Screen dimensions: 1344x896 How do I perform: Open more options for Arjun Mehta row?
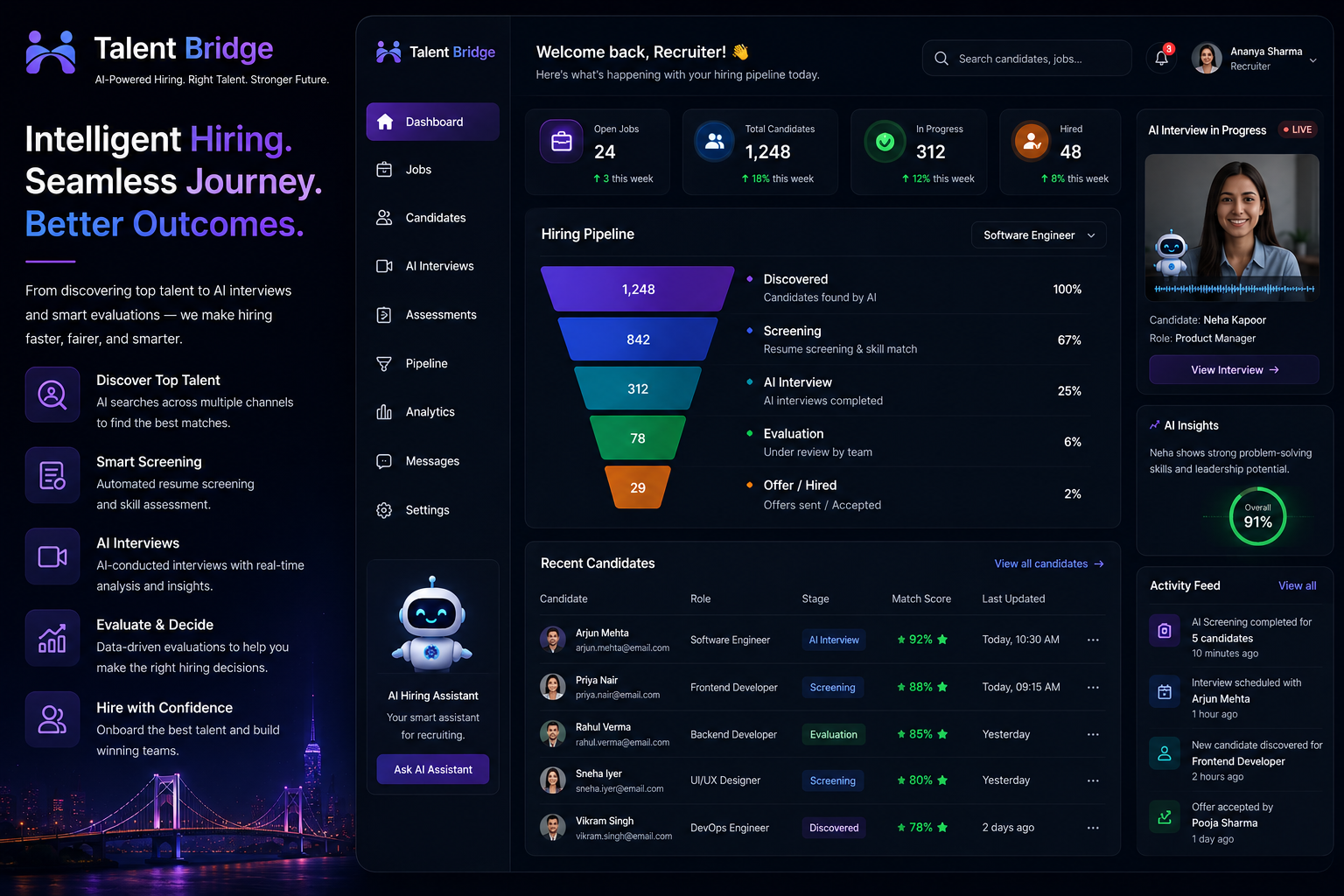1093,640
